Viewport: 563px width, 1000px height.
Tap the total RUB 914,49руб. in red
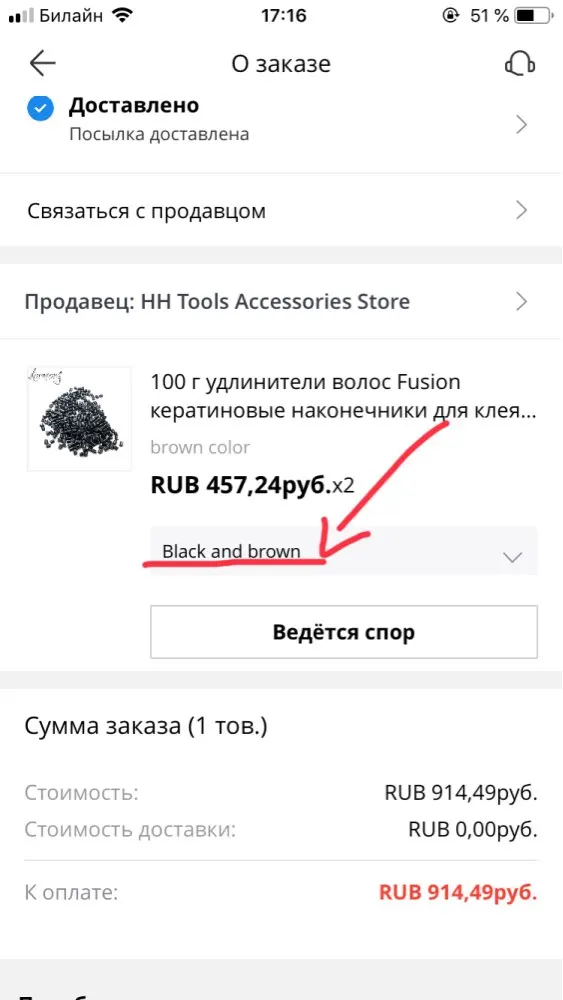458,892
